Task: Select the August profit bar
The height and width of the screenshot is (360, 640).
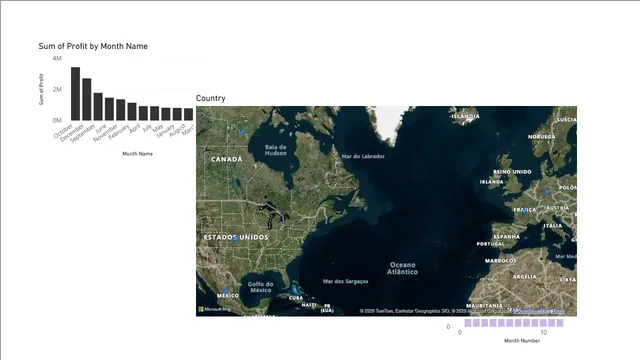Action: click(188, 114)
